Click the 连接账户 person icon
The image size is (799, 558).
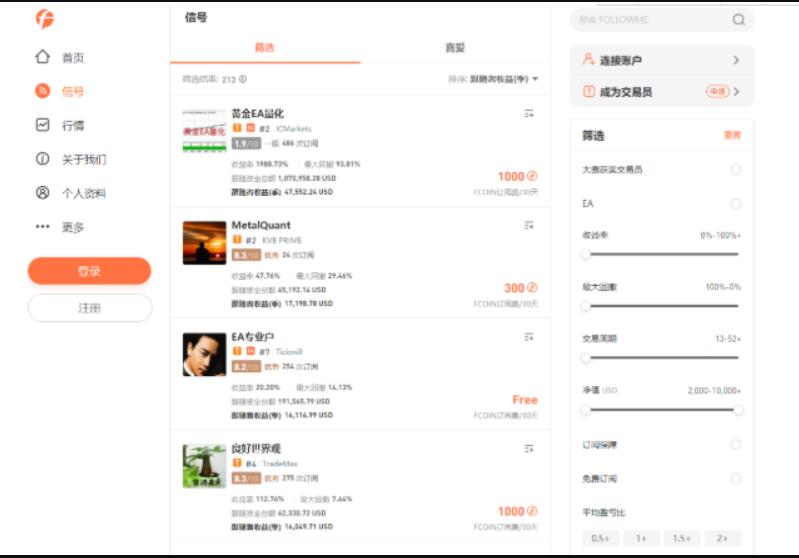tap(589, 60)
